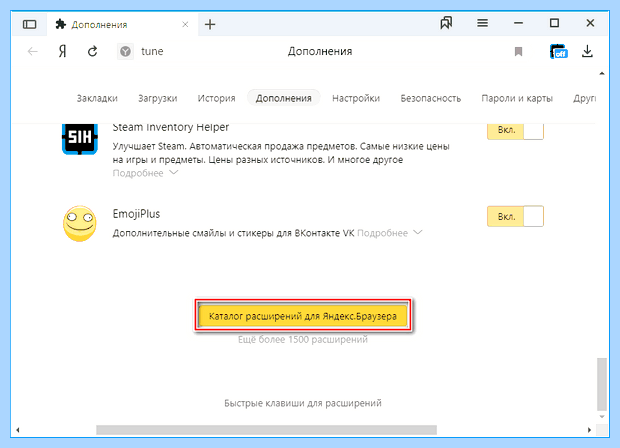Click the scroll left arrow

(x=18, y=430)
